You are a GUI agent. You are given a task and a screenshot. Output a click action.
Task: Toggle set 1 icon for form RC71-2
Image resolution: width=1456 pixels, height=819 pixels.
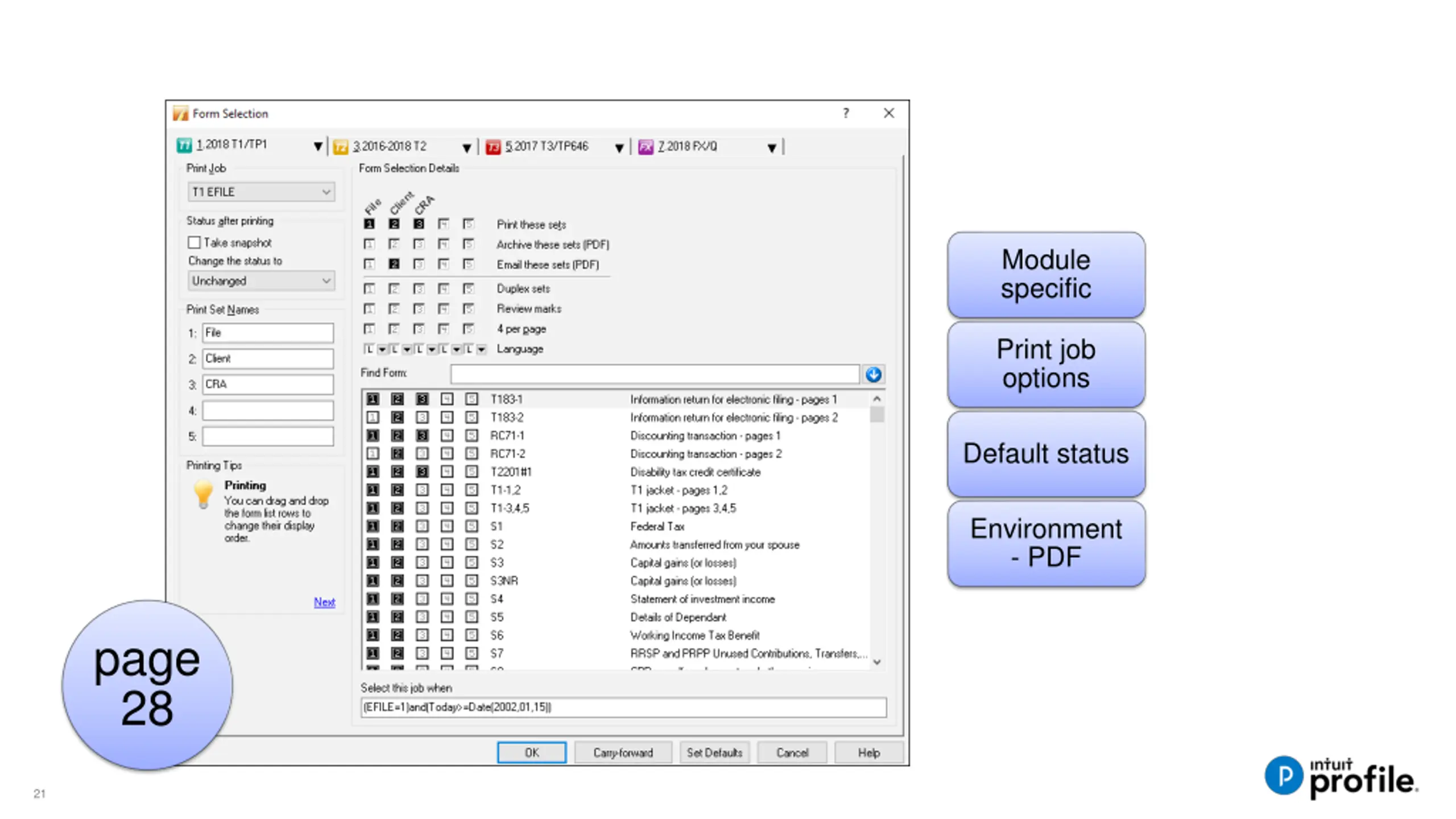(x=373, y=454)
